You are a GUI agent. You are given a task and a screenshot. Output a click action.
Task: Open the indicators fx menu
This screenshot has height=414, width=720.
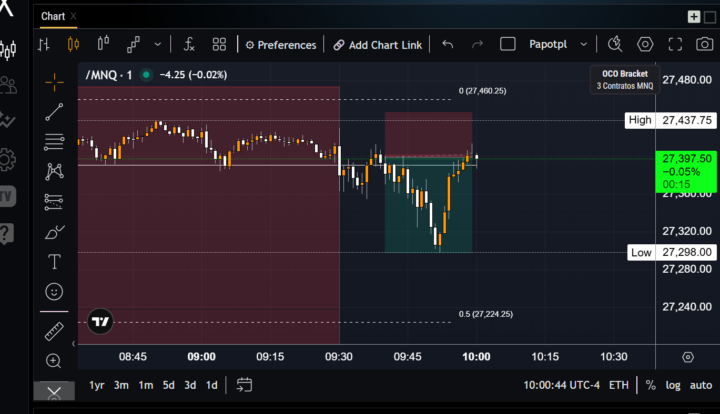point(189,45)
